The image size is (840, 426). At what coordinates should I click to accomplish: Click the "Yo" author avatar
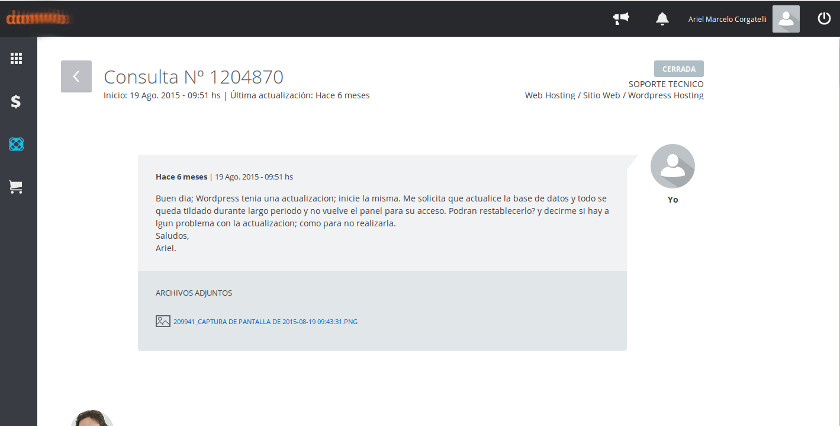click(672, 167)
